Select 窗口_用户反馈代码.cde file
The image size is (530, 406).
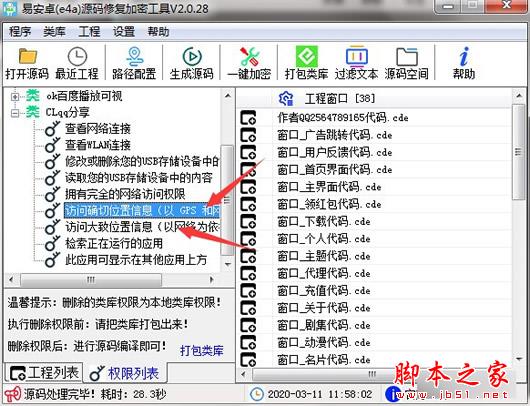(335, 152)
